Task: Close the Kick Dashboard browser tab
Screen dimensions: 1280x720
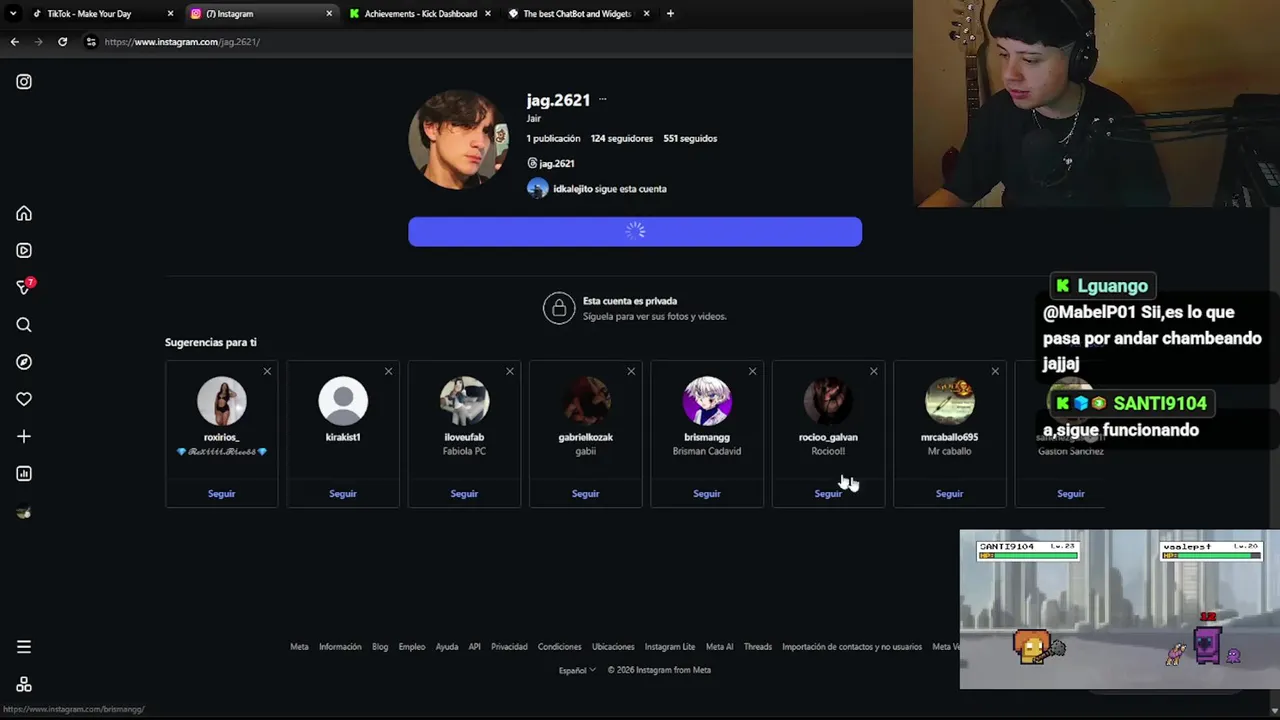Action: point(488,13)
